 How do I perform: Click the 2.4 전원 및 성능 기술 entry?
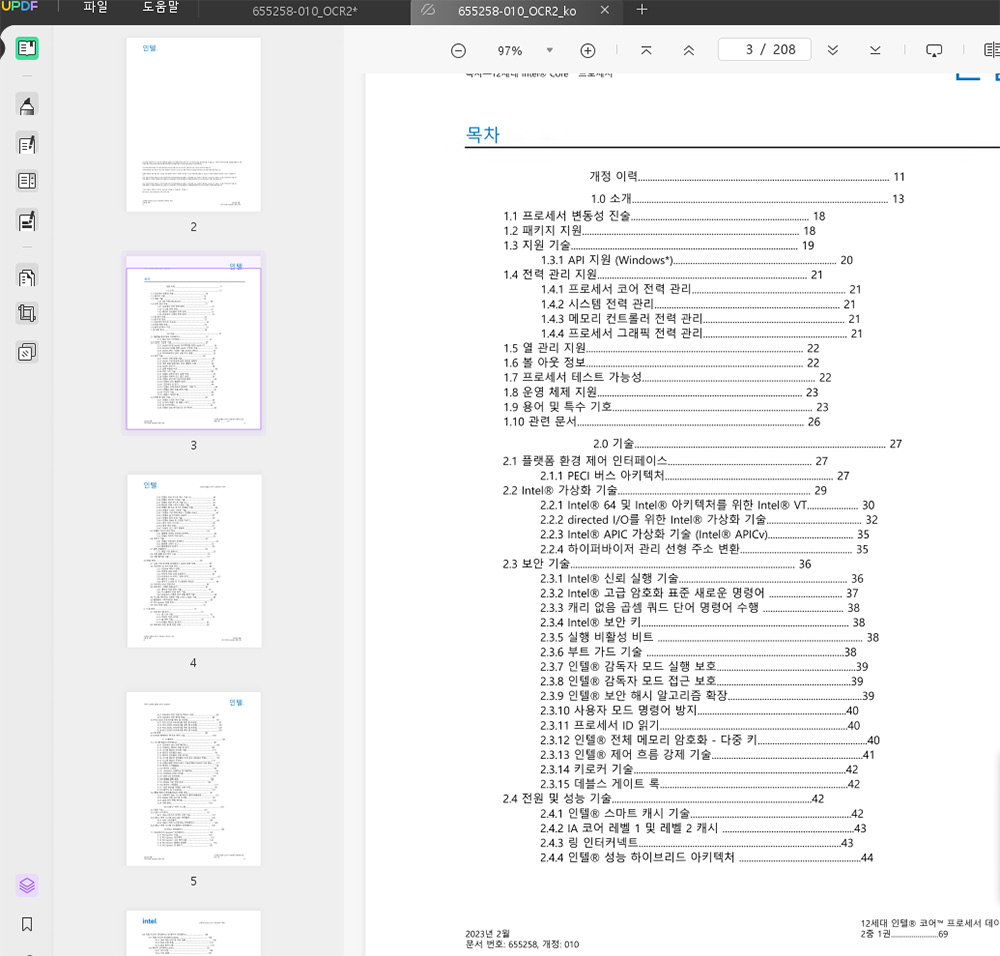coord(663,798)
